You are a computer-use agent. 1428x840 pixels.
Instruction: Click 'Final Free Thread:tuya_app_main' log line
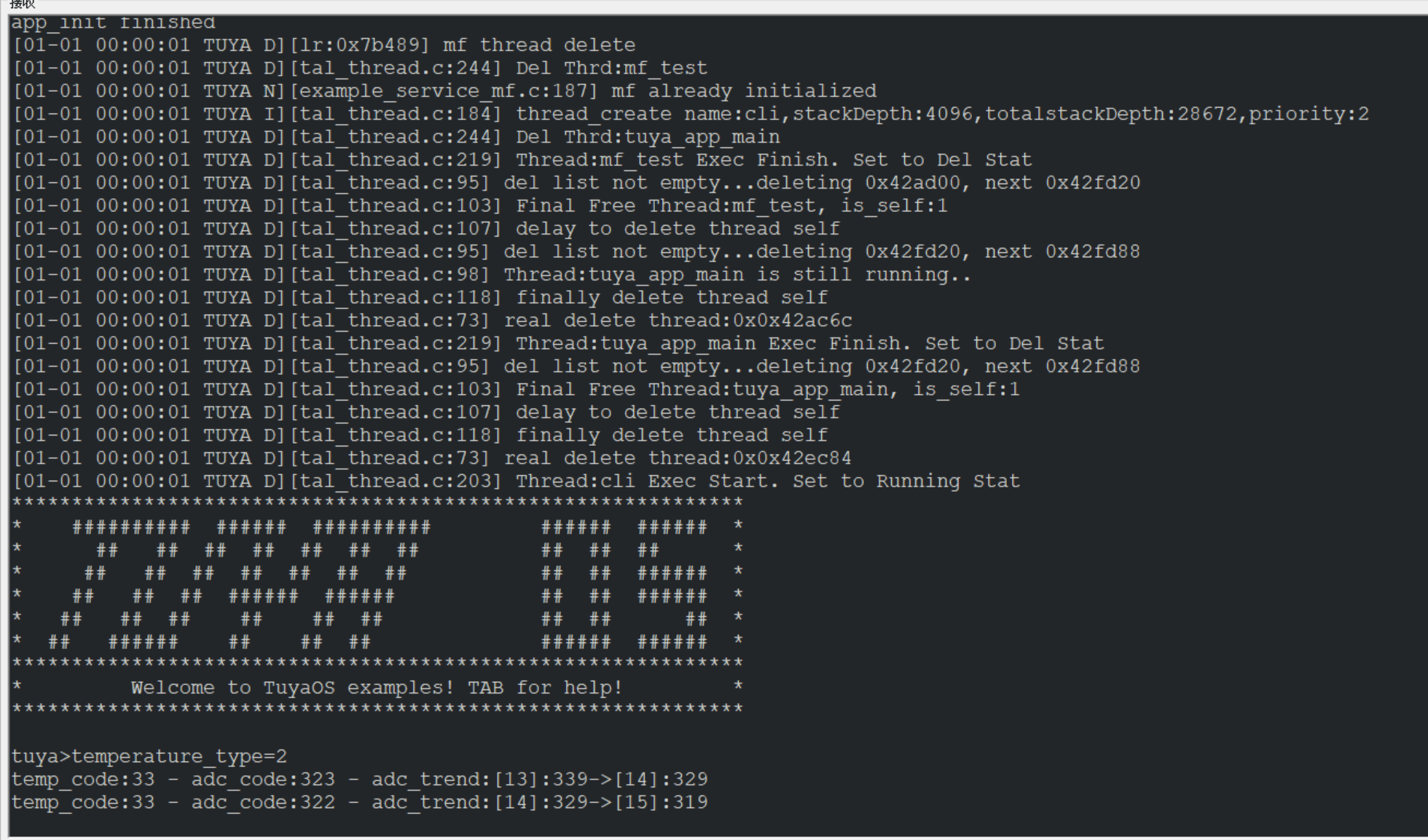517,389
